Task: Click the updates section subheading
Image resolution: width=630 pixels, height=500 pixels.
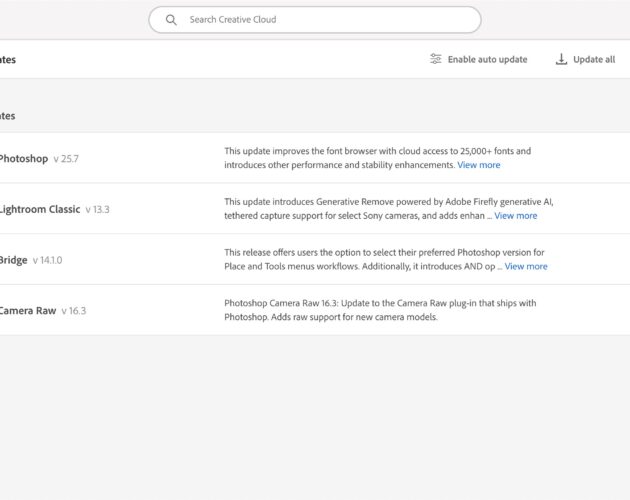Action: pos(8,116)
